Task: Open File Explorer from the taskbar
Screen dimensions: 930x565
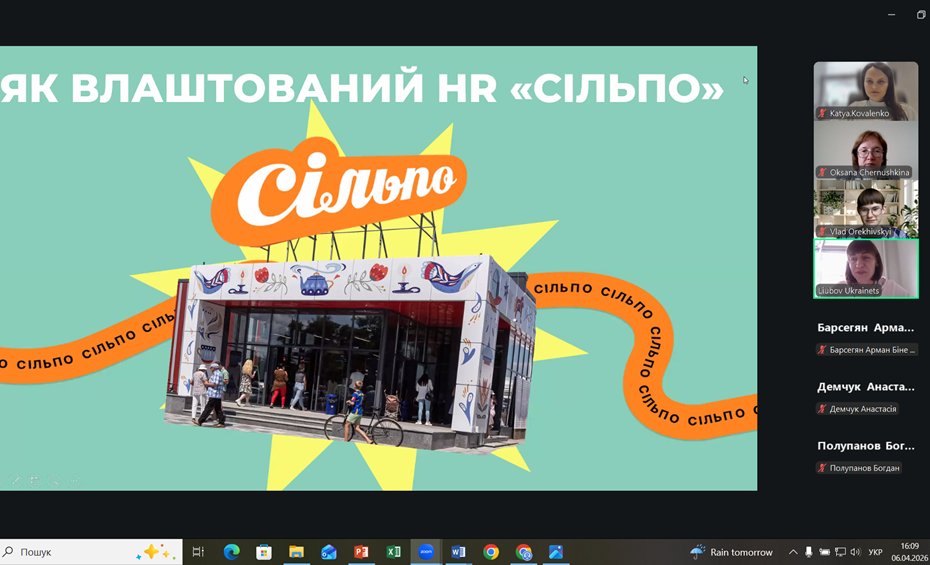Action: 296,552
